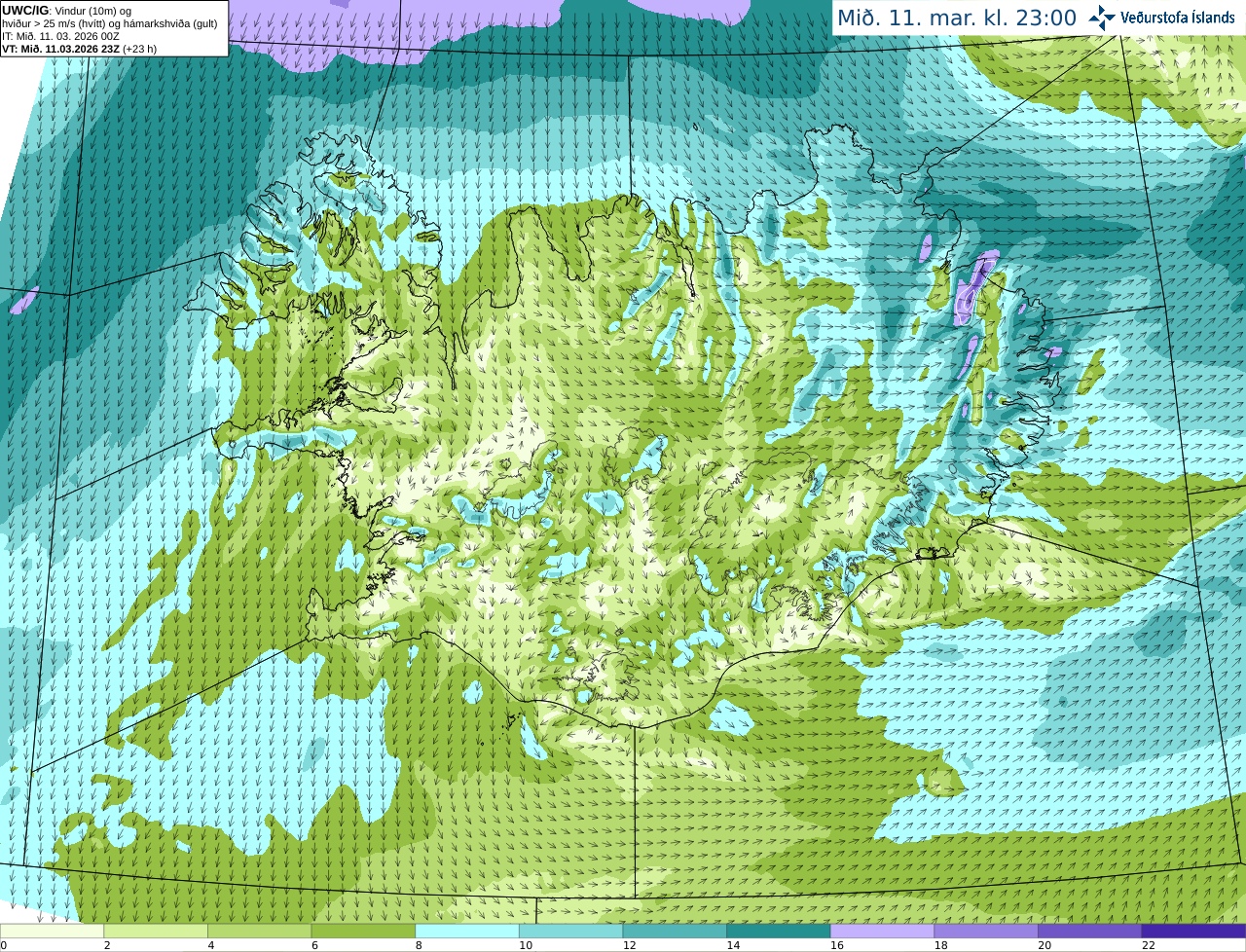Pick the 0–2 m/s palest scale color
This screenshot has width=1246, height=952.
52,931
